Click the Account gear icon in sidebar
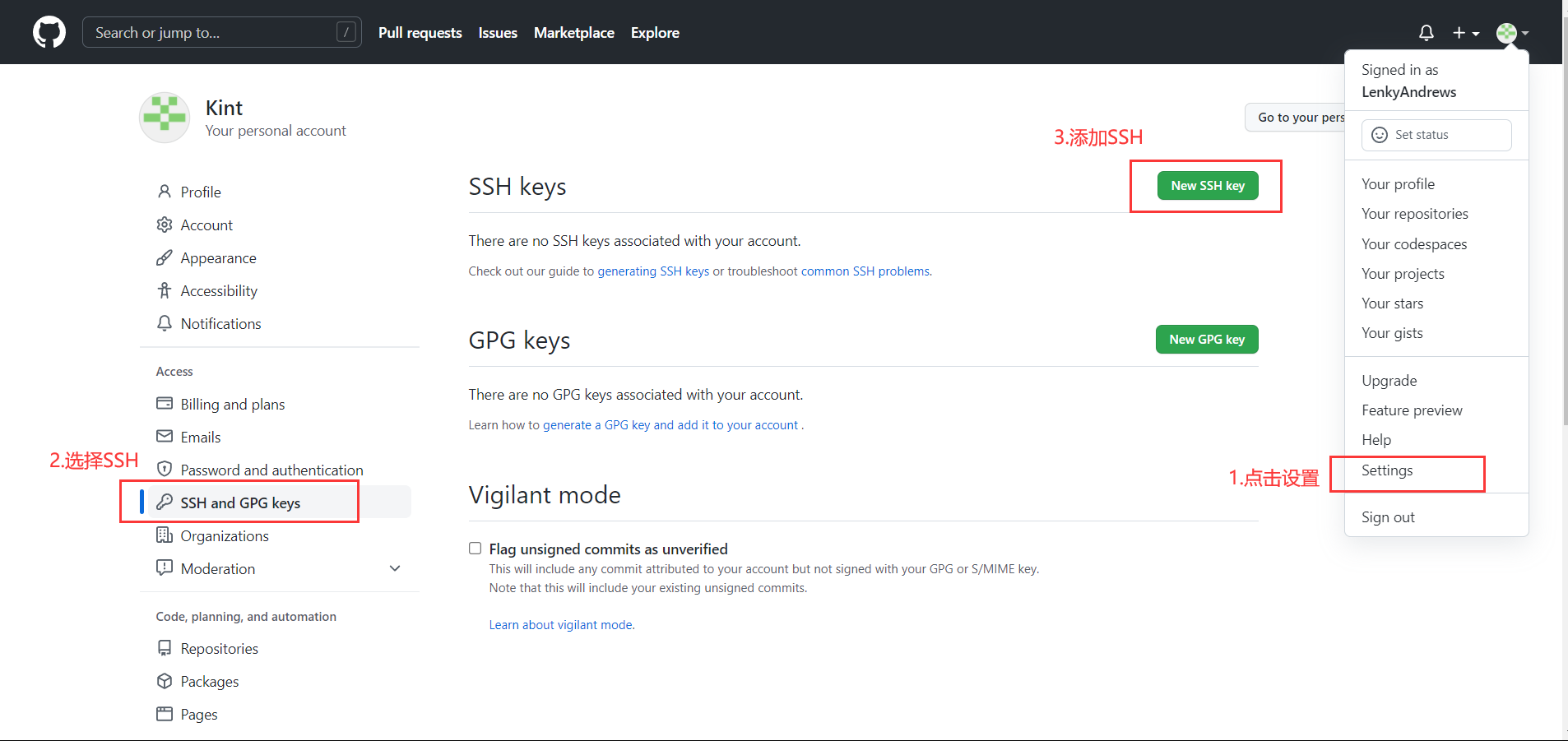The height and width of the screenshot is (741, 1568). [165, 225]
